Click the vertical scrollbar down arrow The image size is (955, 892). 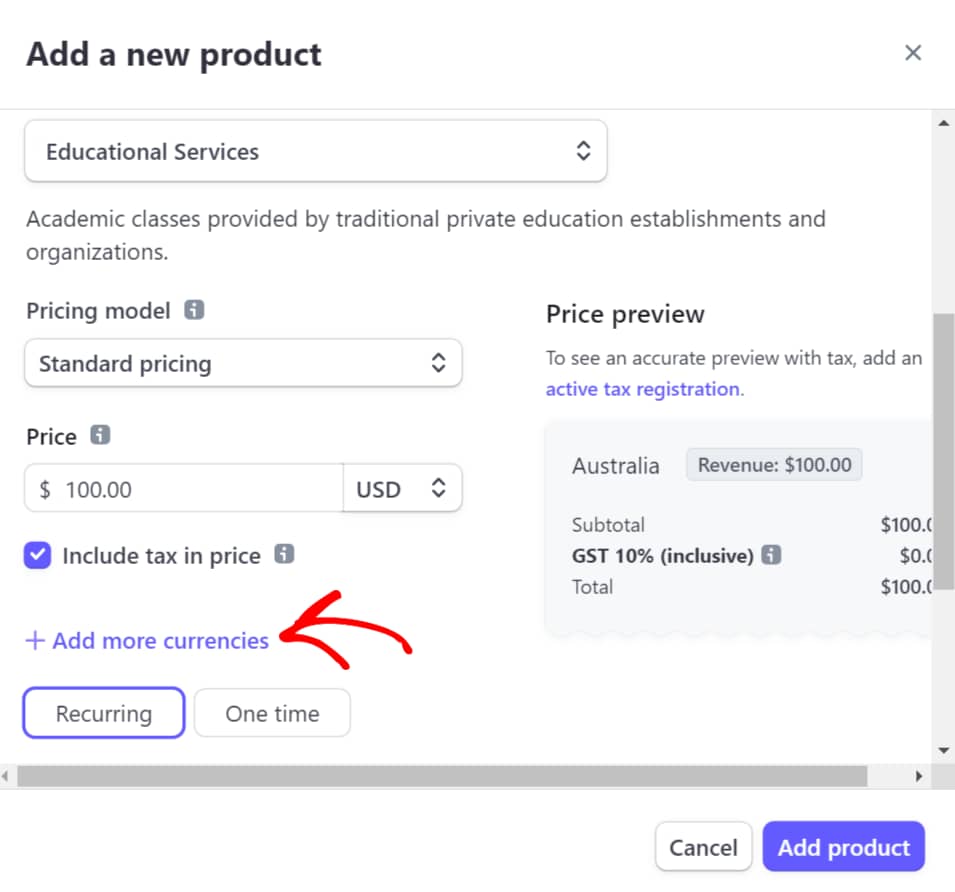tap(943, 751)
